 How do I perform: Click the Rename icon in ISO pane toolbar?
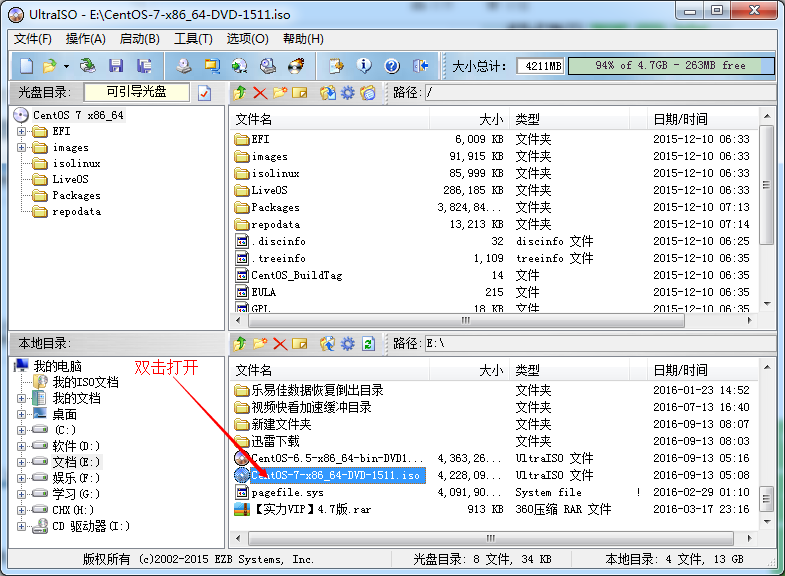pyautogui.click(x=299, y=93)
